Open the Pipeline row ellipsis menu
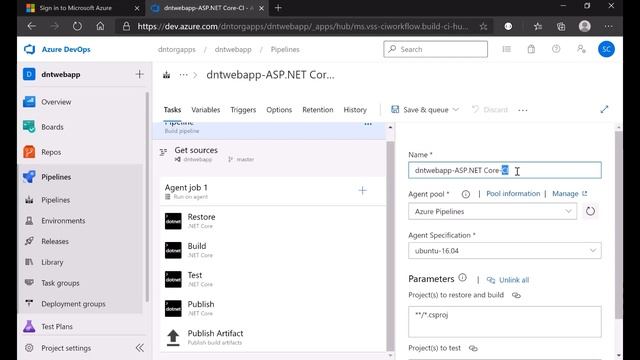 coord(368,124)
